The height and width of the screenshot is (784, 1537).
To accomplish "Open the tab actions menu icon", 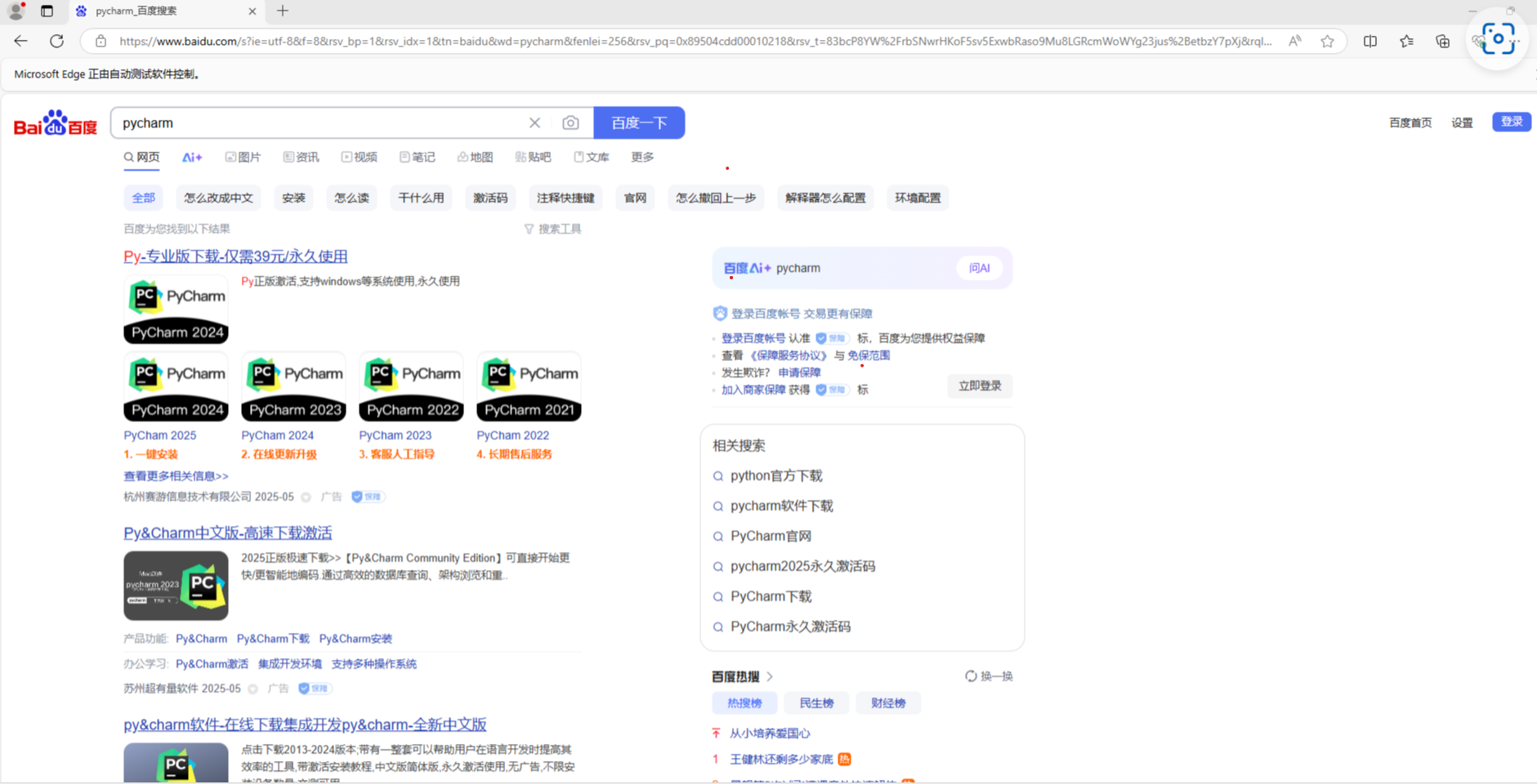I will (x=47, y=11).
